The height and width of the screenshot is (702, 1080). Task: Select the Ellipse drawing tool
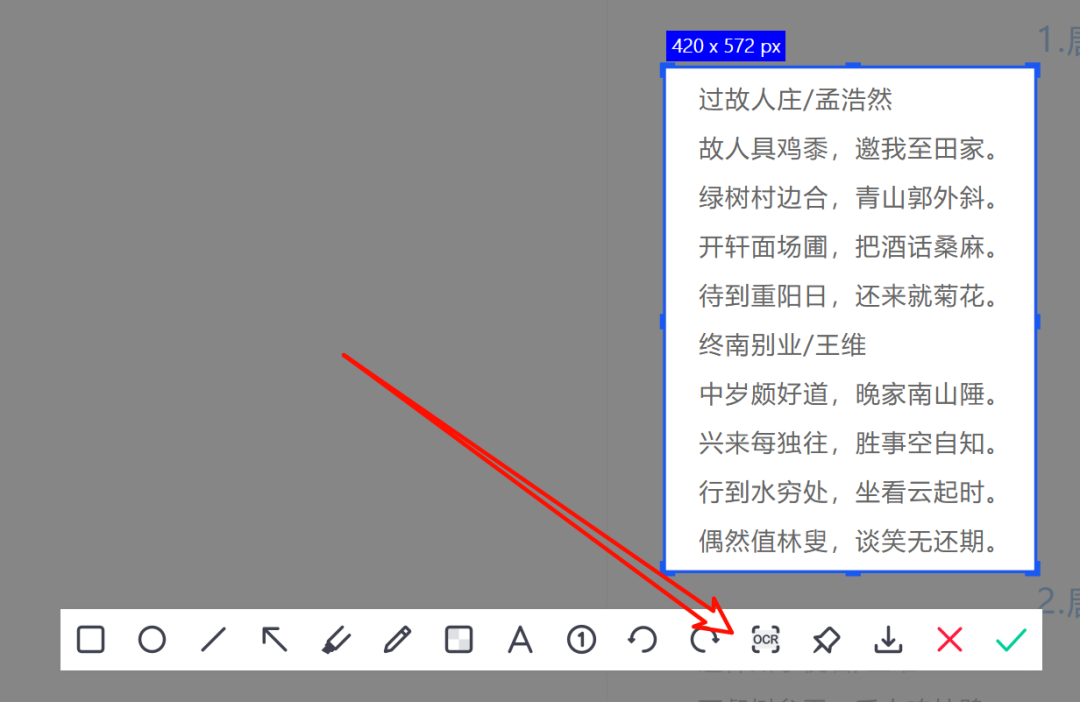(152, 639)
